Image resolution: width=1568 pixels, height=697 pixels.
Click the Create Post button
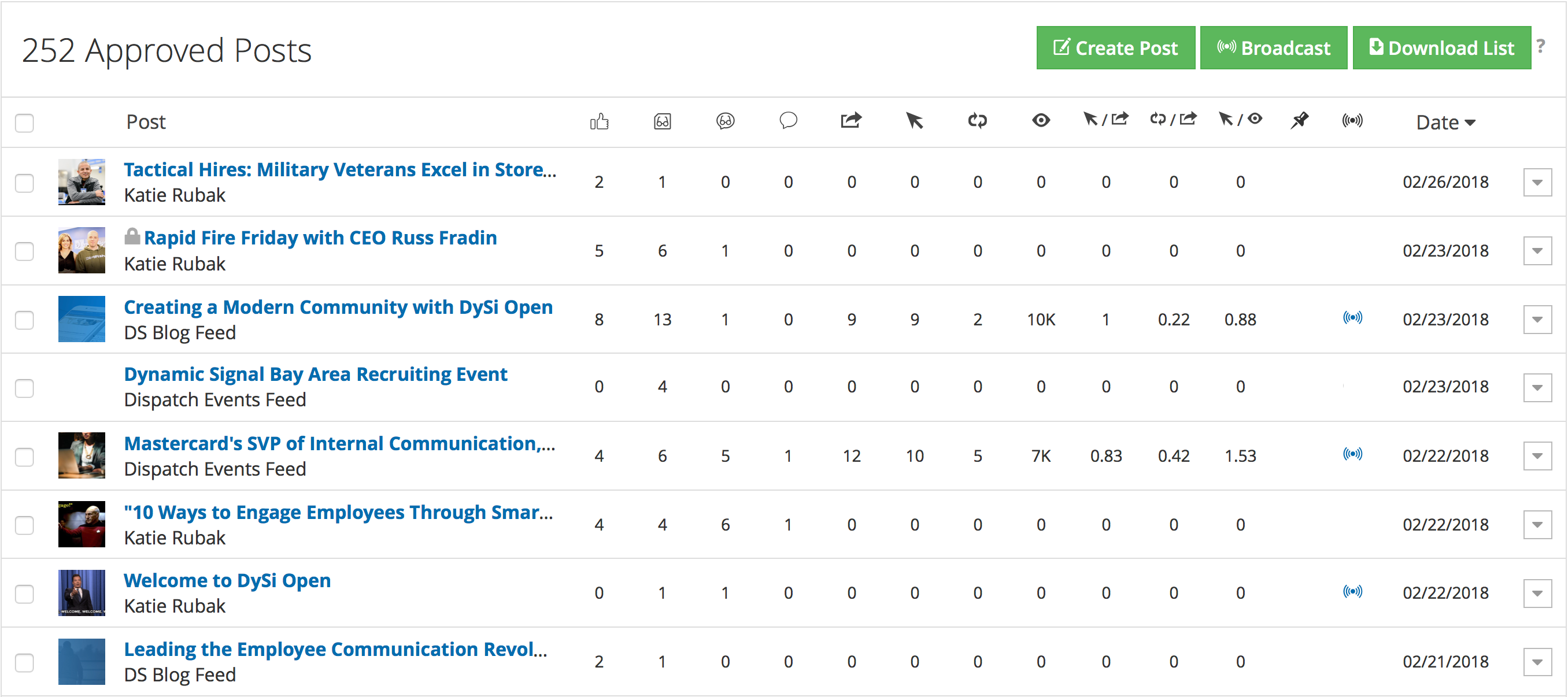point(1116,47)
